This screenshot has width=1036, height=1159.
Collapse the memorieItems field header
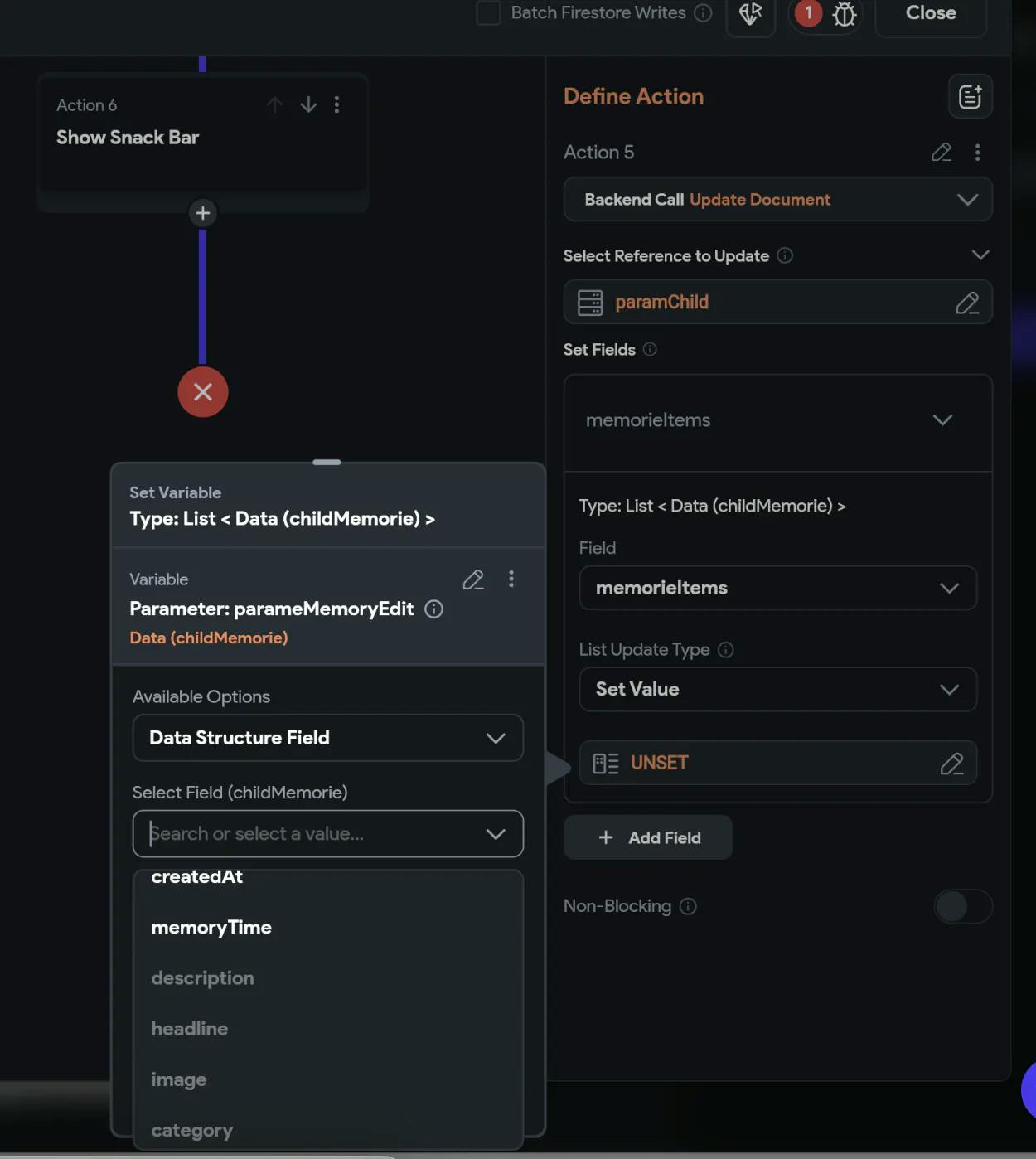942,420
